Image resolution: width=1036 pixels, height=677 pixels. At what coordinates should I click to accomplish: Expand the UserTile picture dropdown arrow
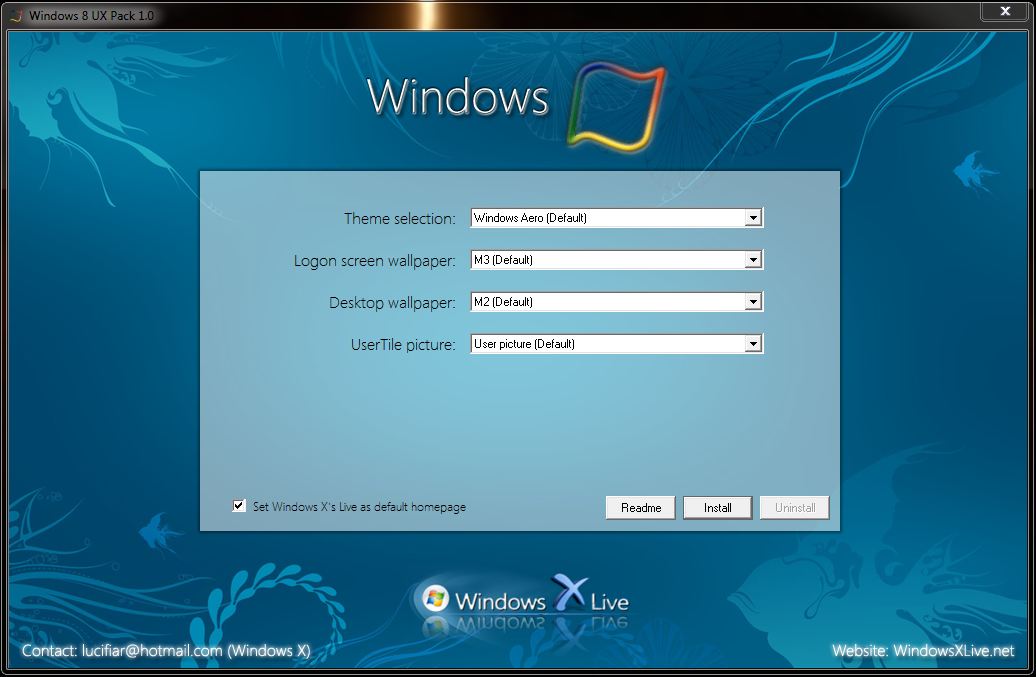tap(753, 343)
